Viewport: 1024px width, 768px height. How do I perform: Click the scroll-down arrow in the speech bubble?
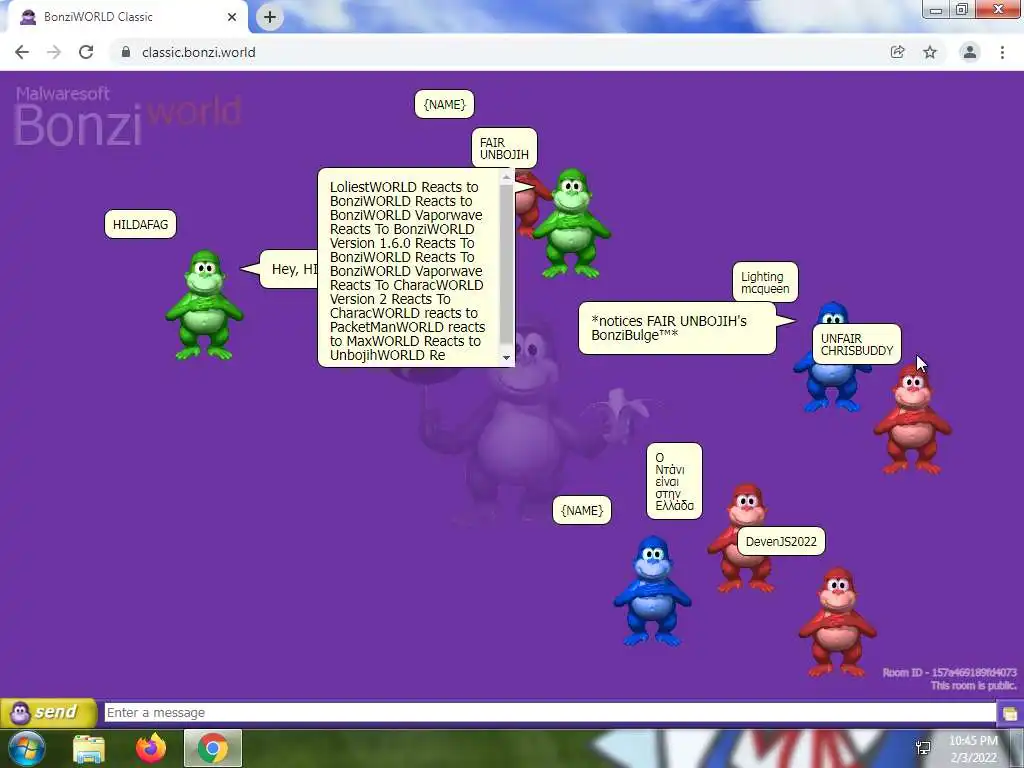(x=506, y=358)
